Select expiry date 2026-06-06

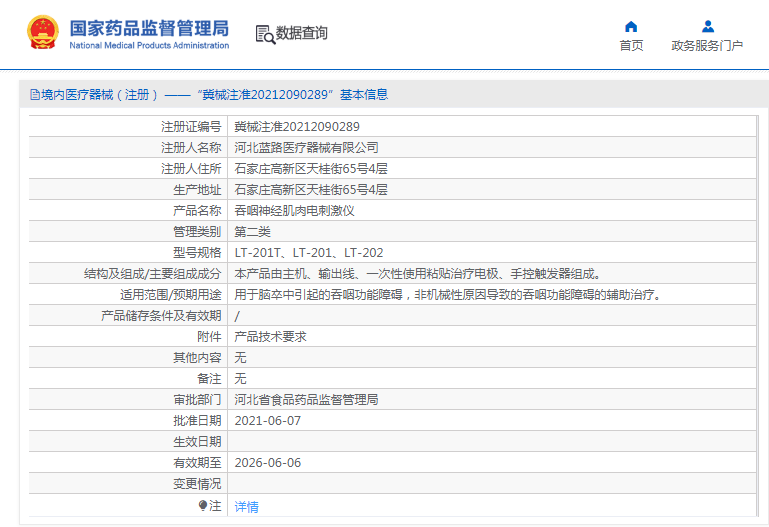[x=268, y=463]
